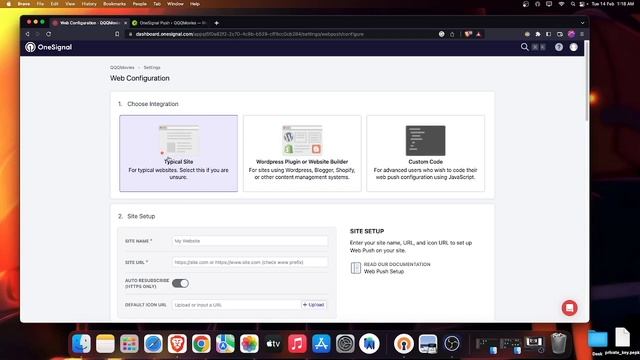Launch OBS Studio from the dock
The image size is (640, 360).
click(x=452, y=344)
